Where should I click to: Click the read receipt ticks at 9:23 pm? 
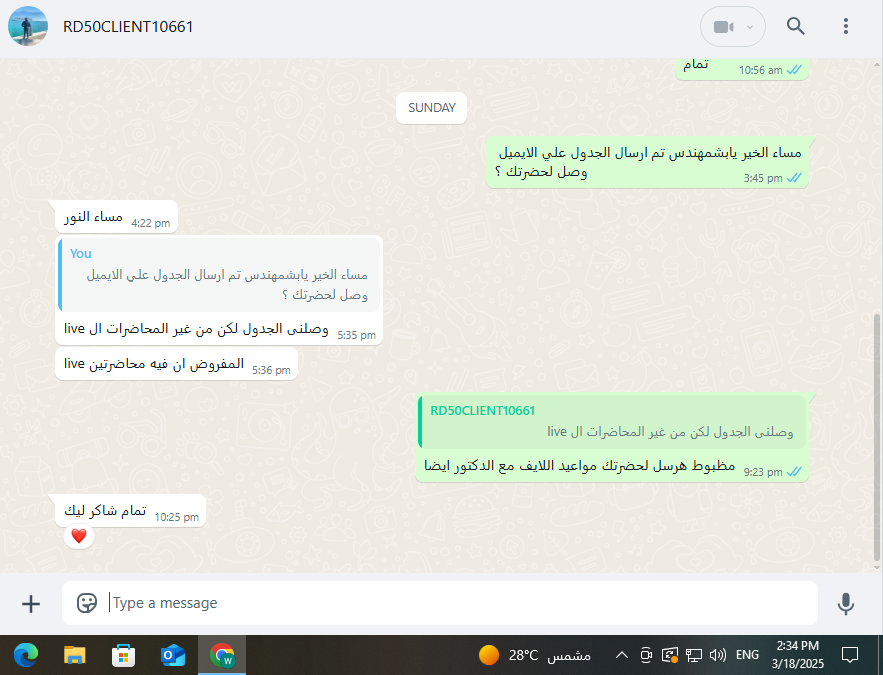tap(794, 472)
